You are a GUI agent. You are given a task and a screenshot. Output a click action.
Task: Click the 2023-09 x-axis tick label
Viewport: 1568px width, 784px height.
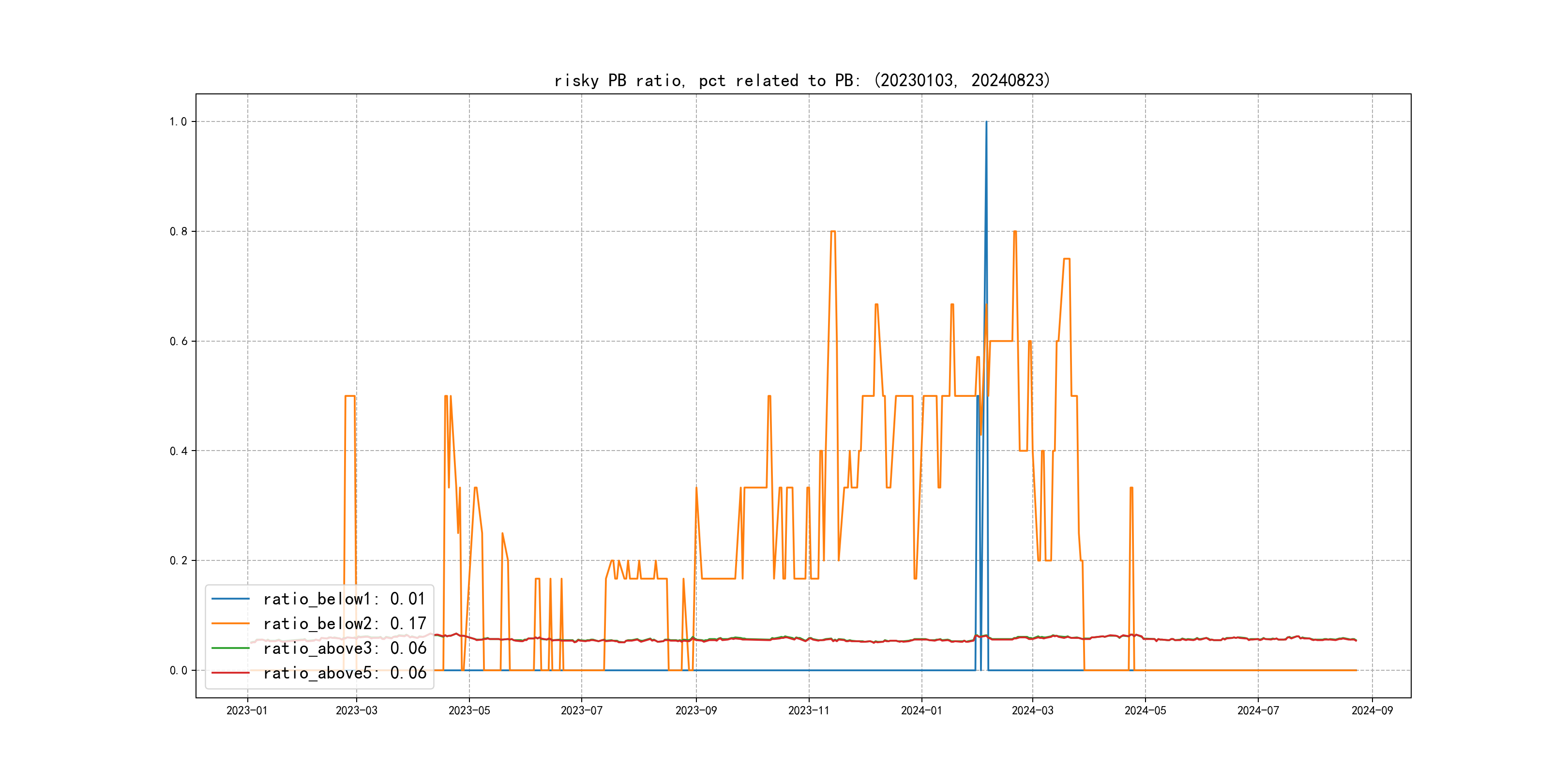point(696,710)
